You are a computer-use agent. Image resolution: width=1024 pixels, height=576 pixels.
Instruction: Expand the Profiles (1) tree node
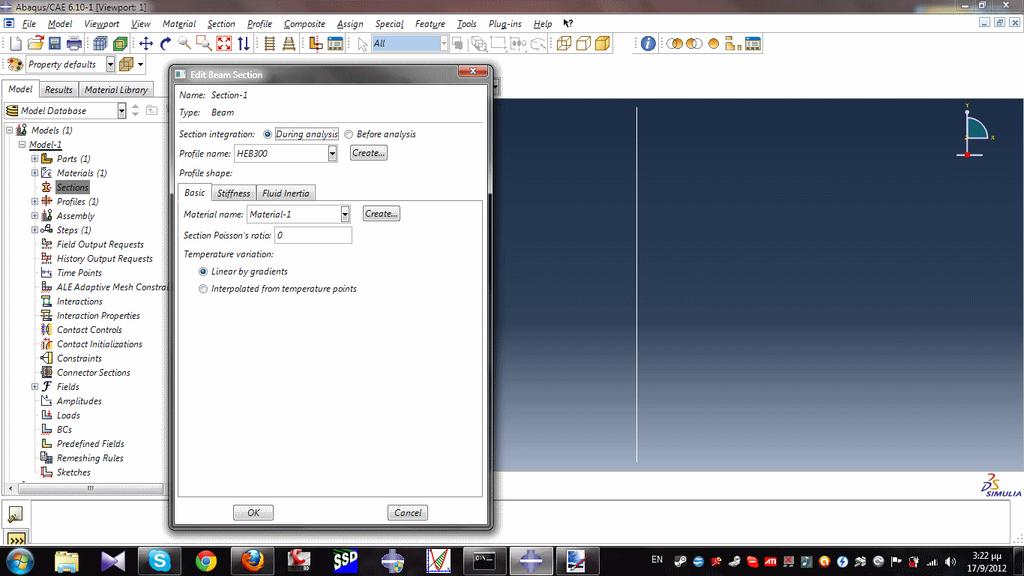(35, 201)
